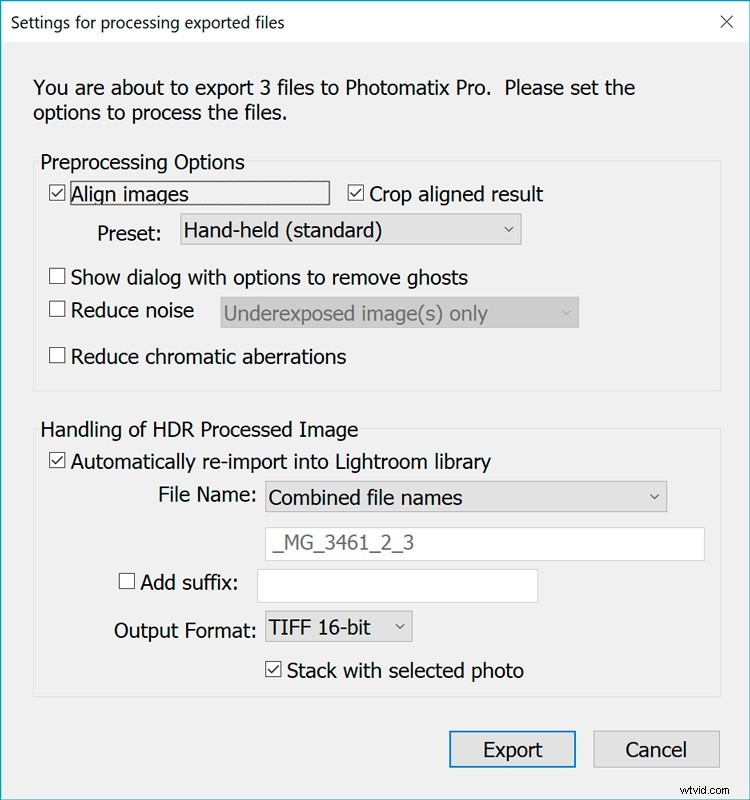Click the Cancel button
Screen dimensions: 750x800
657,749
